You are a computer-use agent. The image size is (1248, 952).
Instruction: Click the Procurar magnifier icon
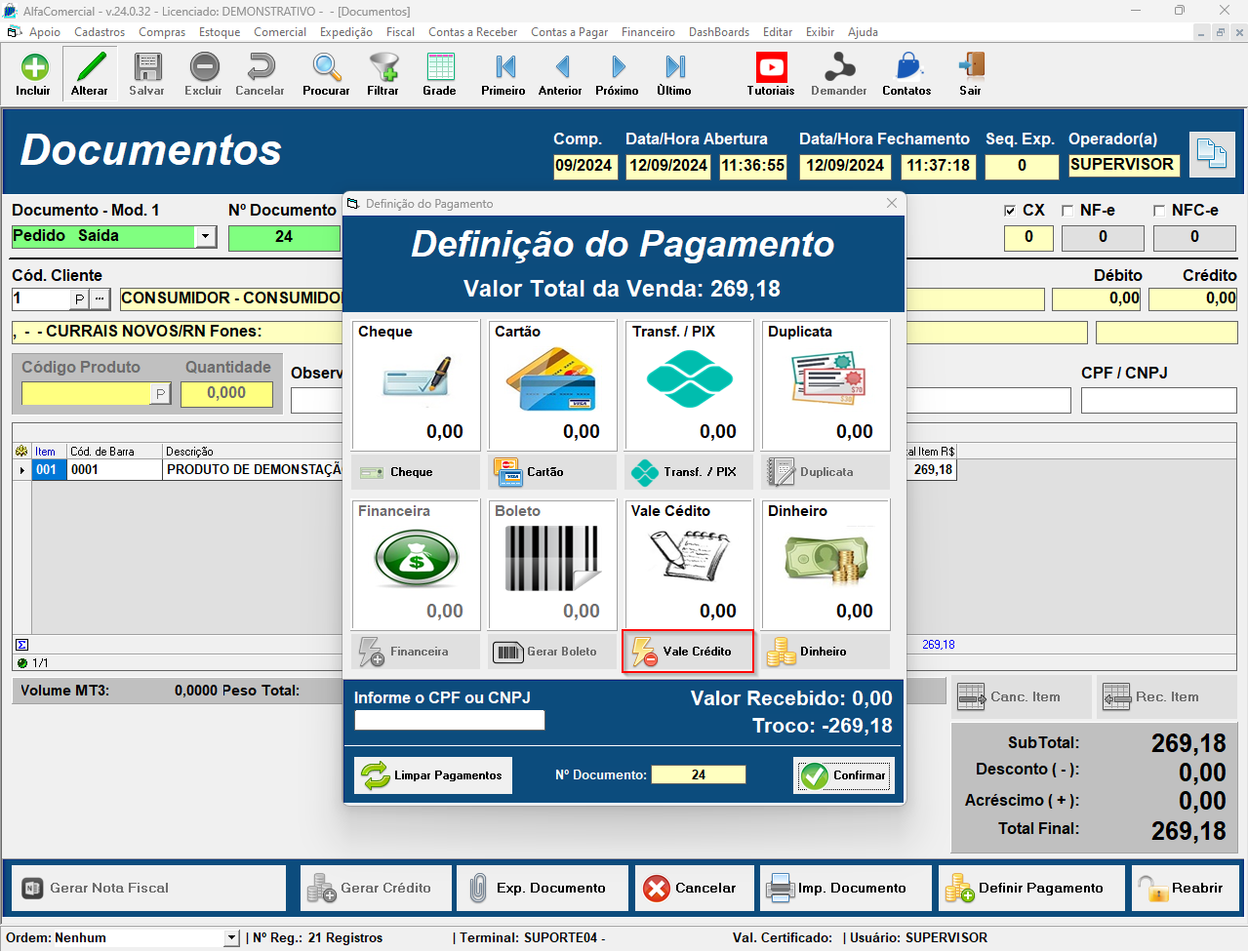click(326, 68)
